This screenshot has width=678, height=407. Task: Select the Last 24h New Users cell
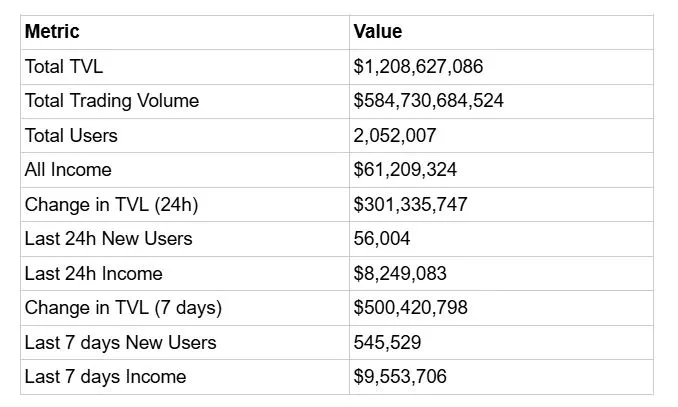click(x=108, y=239)
